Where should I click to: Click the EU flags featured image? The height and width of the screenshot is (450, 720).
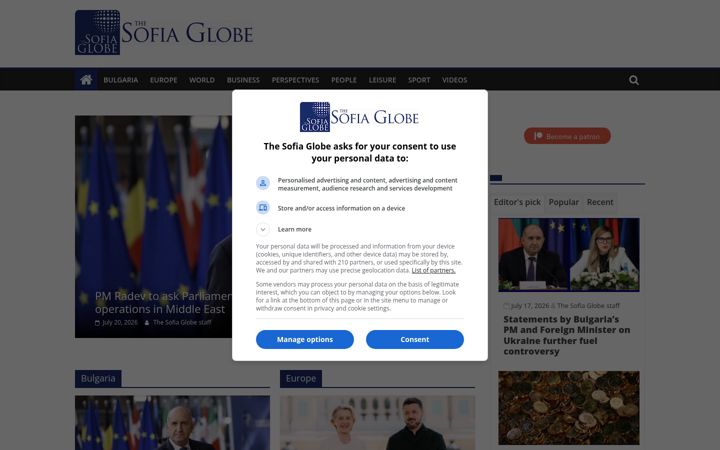pyautogui.click(x=153, y=226)
